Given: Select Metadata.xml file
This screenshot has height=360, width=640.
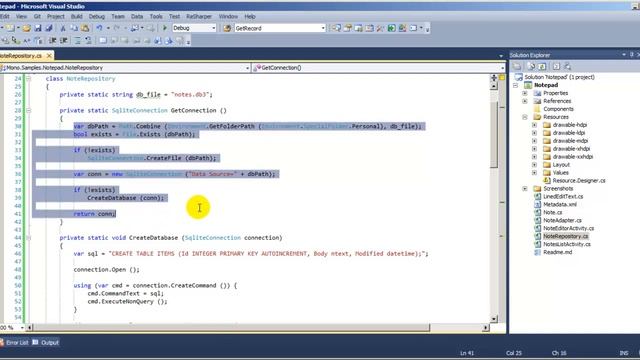Looking at the screenshot, I should [x=560, y=204].
